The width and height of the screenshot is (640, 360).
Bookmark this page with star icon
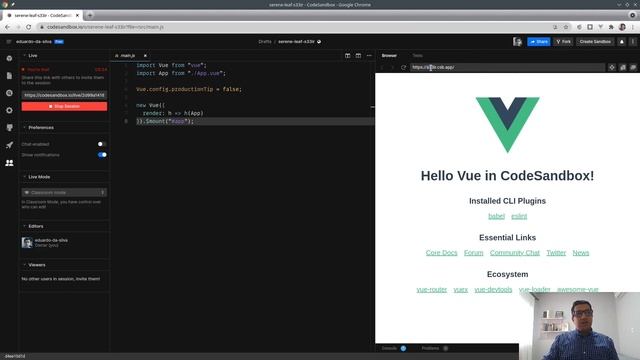[566, 27]
